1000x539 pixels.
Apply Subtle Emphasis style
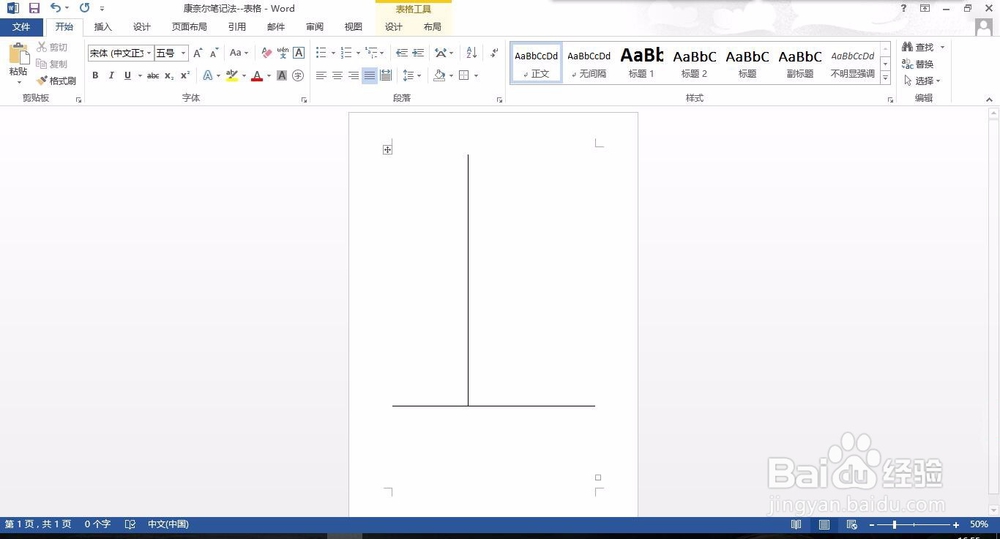point(853,63)
